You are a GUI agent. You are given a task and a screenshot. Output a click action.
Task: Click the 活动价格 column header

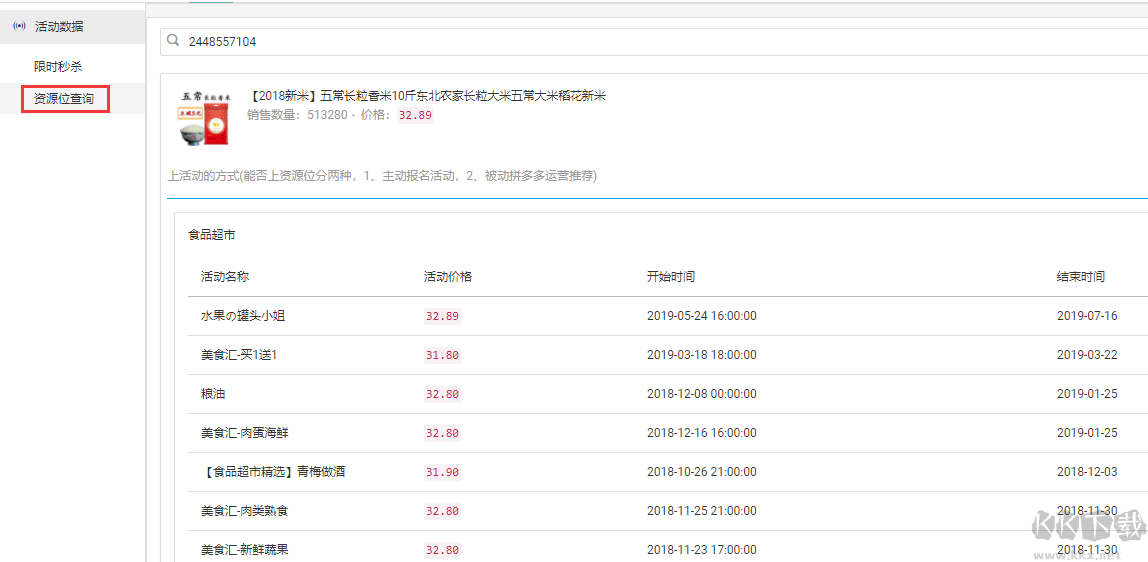coord(448,277)
